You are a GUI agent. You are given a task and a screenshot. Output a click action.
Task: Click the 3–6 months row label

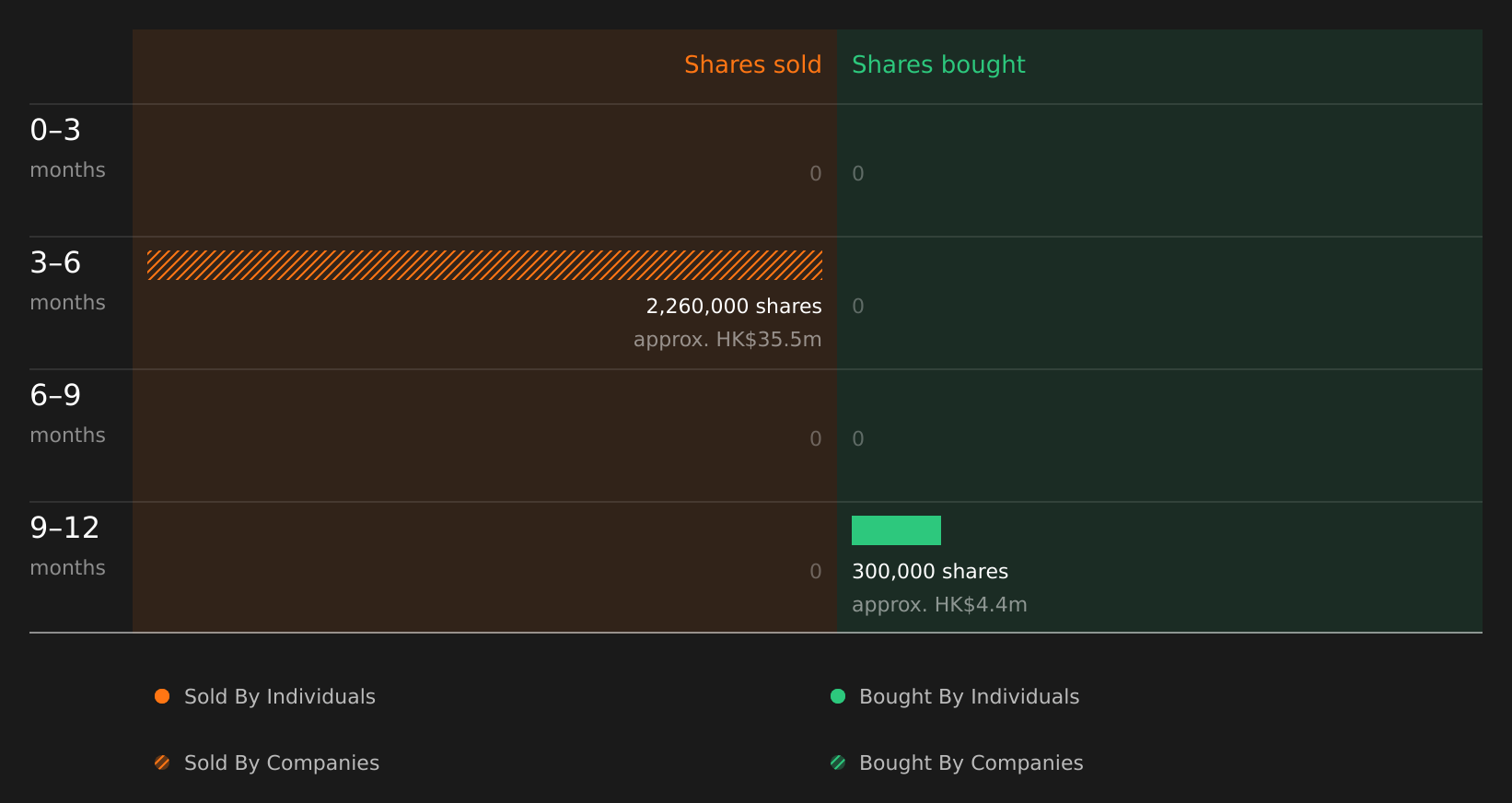tap(67, 280)
